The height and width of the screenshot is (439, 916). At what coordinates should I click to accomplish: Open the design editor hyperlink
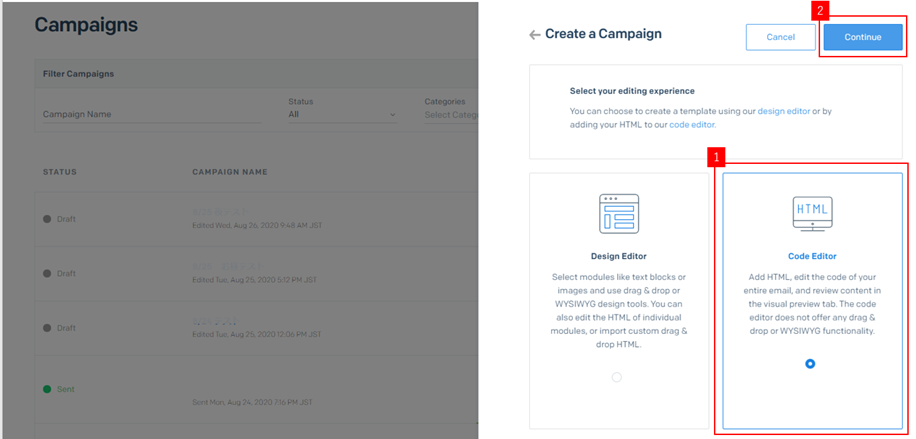tap(783, 110)
